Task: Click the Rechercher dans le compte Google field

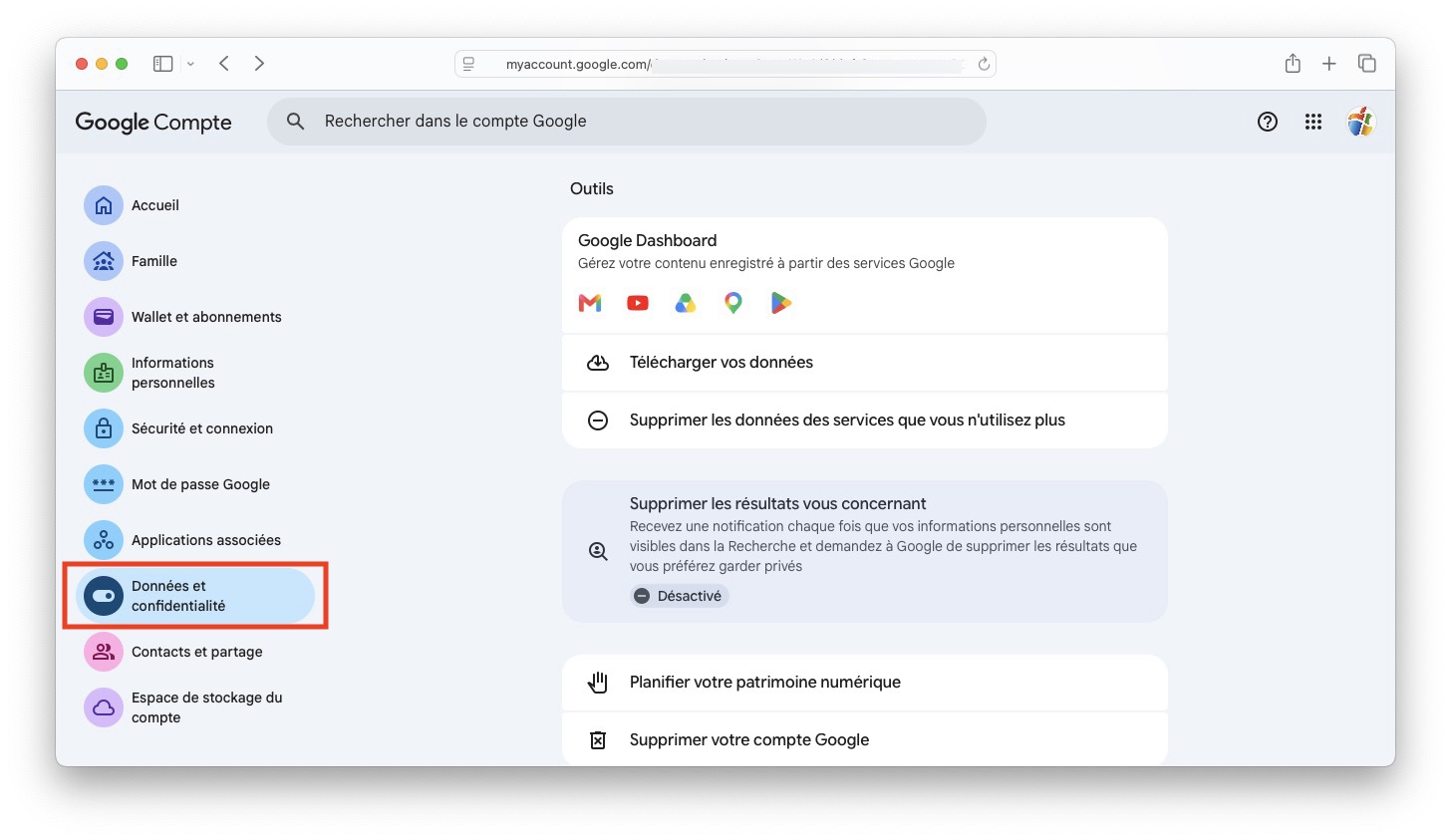Action: click(627, 122)
